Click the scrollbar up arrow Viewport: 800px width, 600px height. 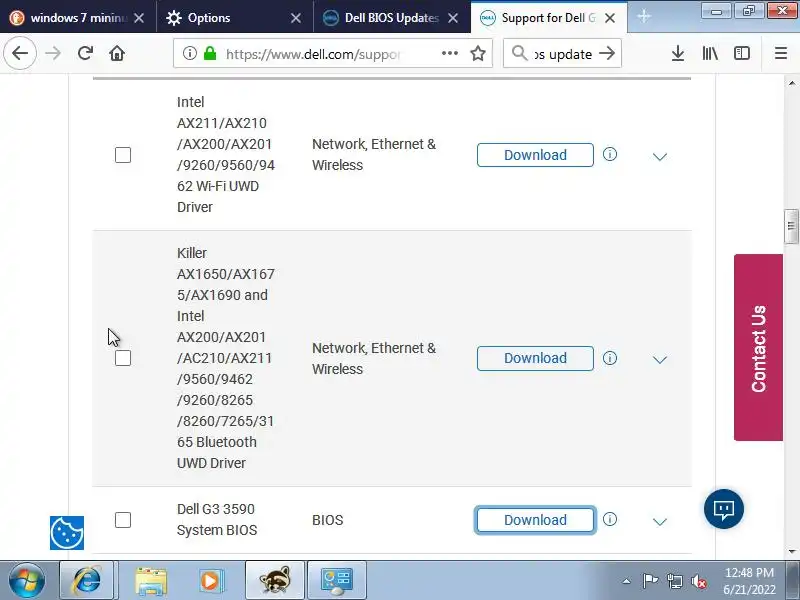pos(791,83)
